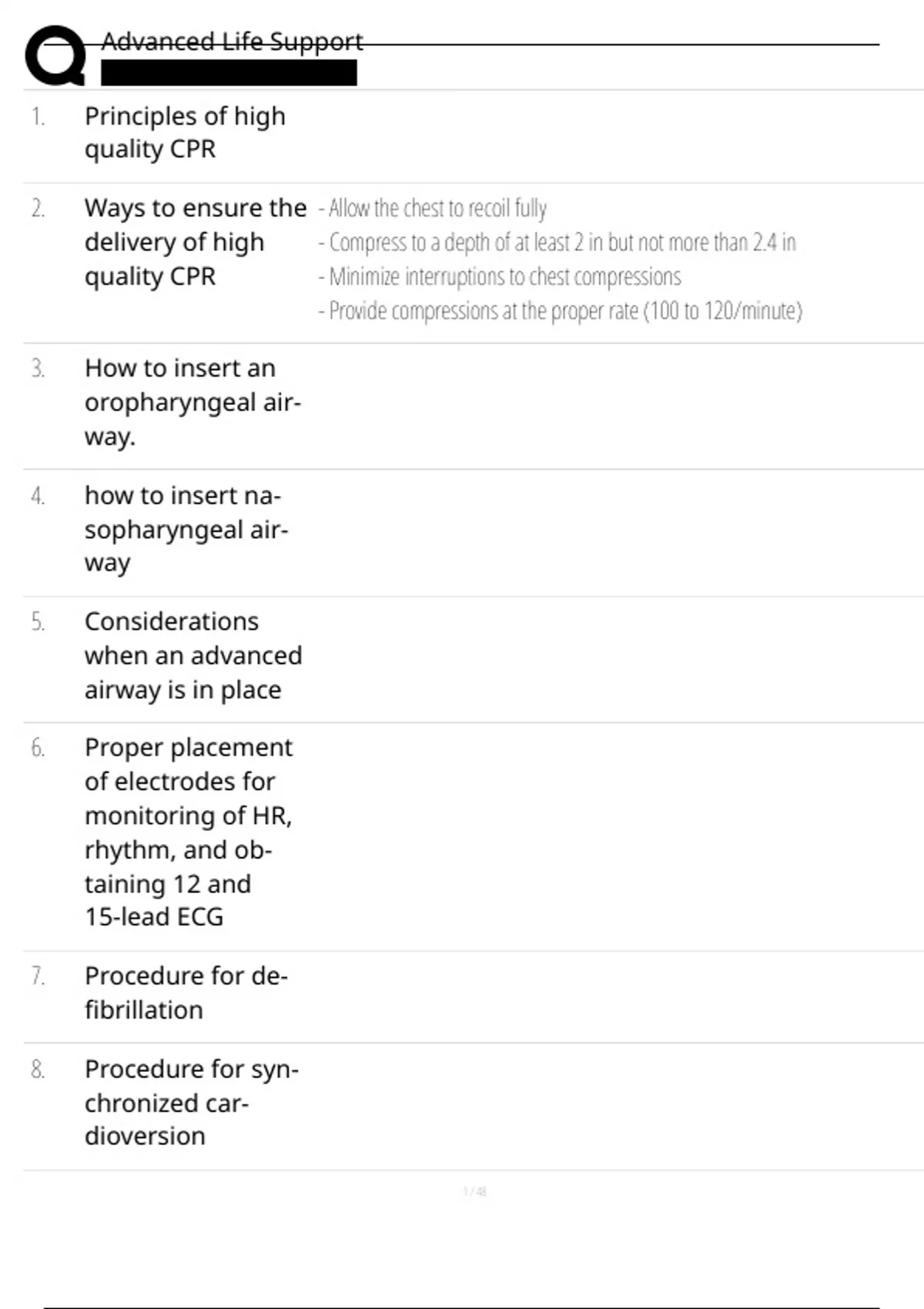Click the number 3 row marker

tap(38, 369)
